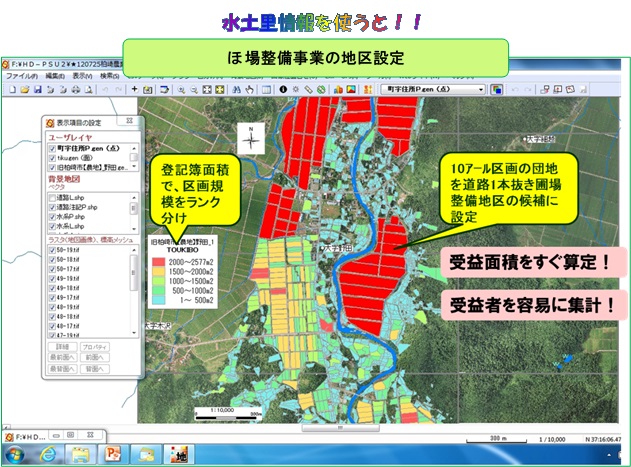This screenshot has height=467, width=631.
Task: Click the full extent zoom icon
Action: click(x=206, y=89)
